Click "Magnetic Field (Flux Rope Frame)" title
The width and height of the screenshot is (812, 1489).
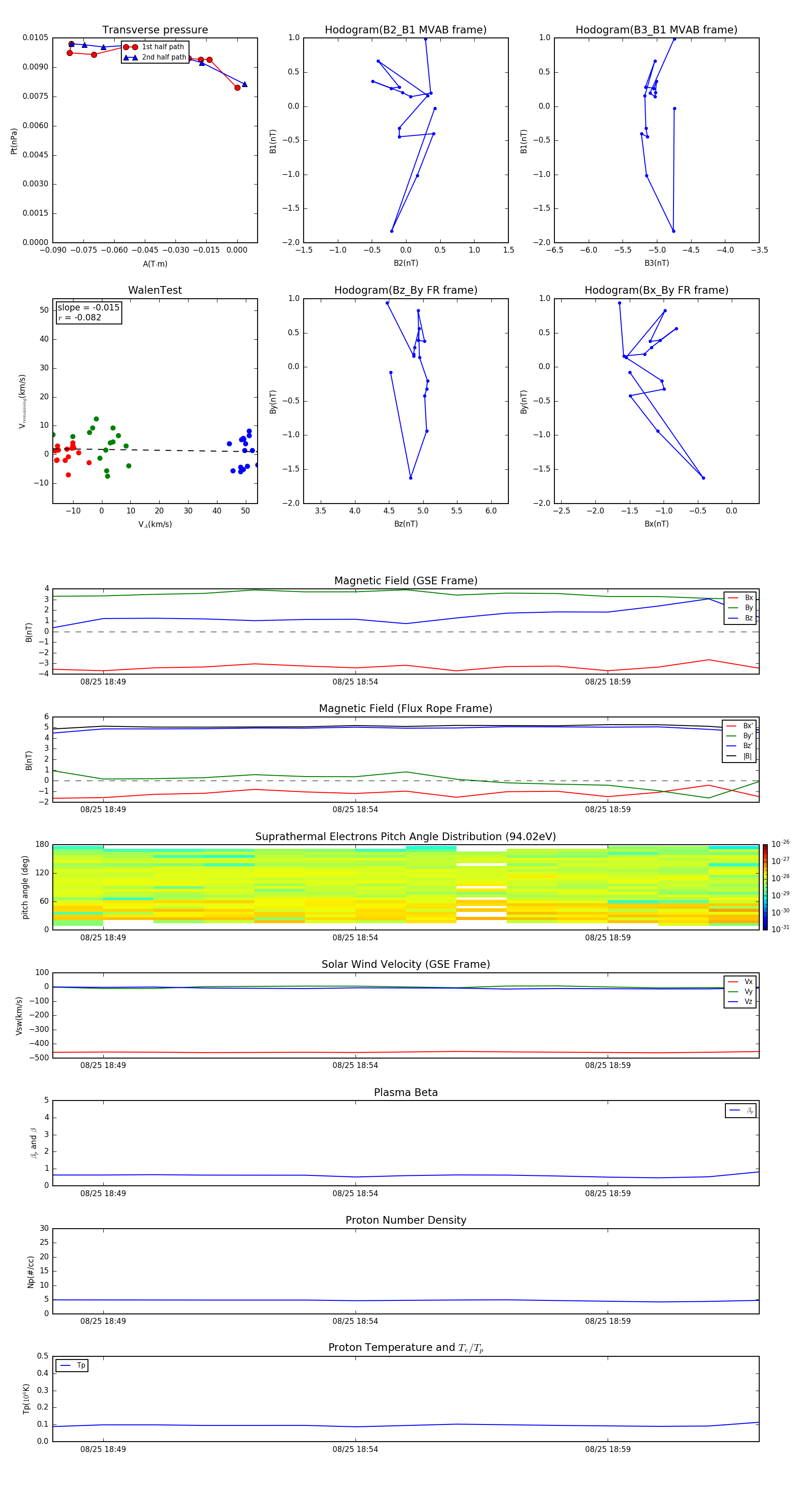406,709
